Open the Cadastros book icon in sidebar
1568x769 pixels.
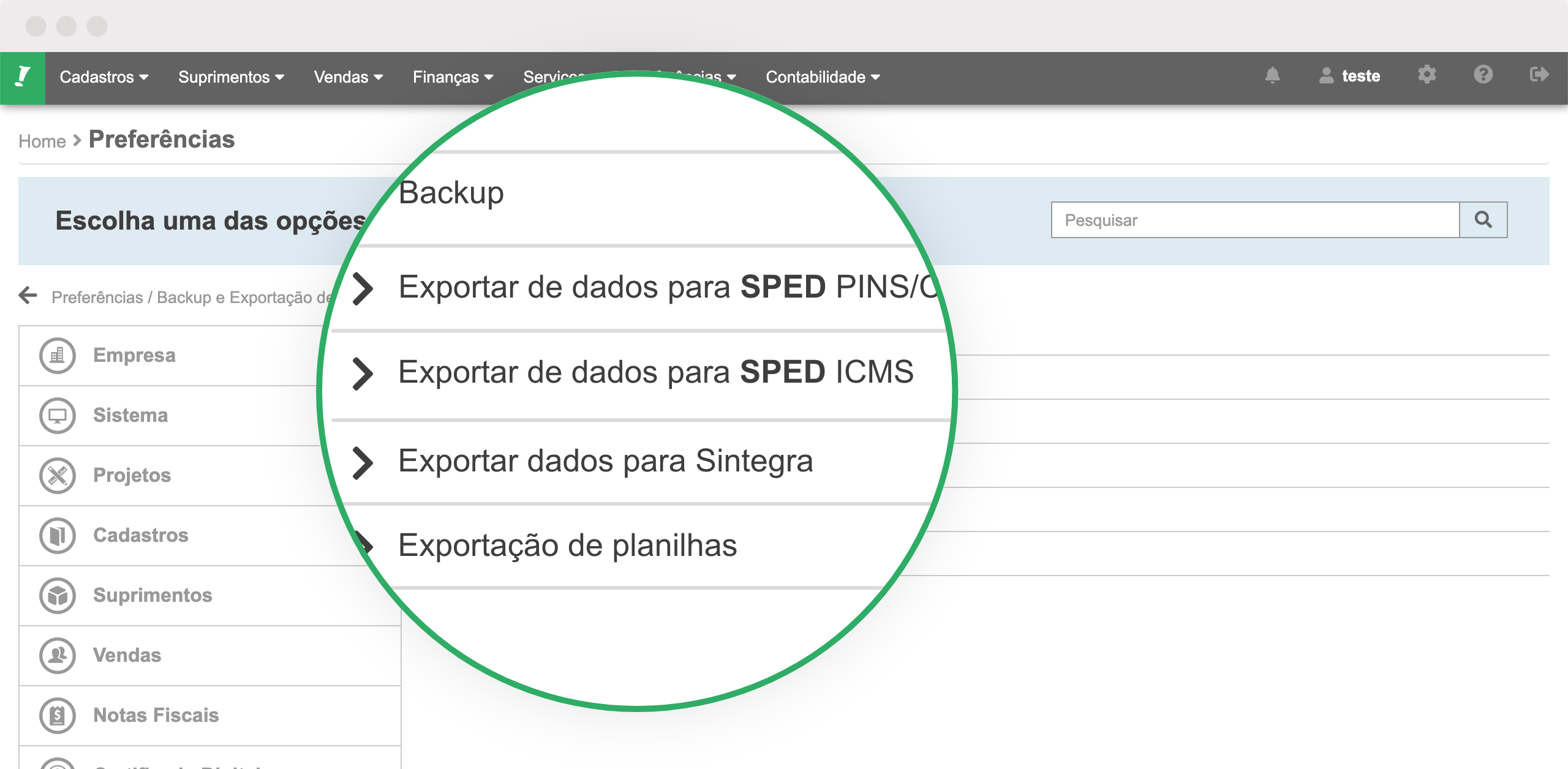[58, 535]
